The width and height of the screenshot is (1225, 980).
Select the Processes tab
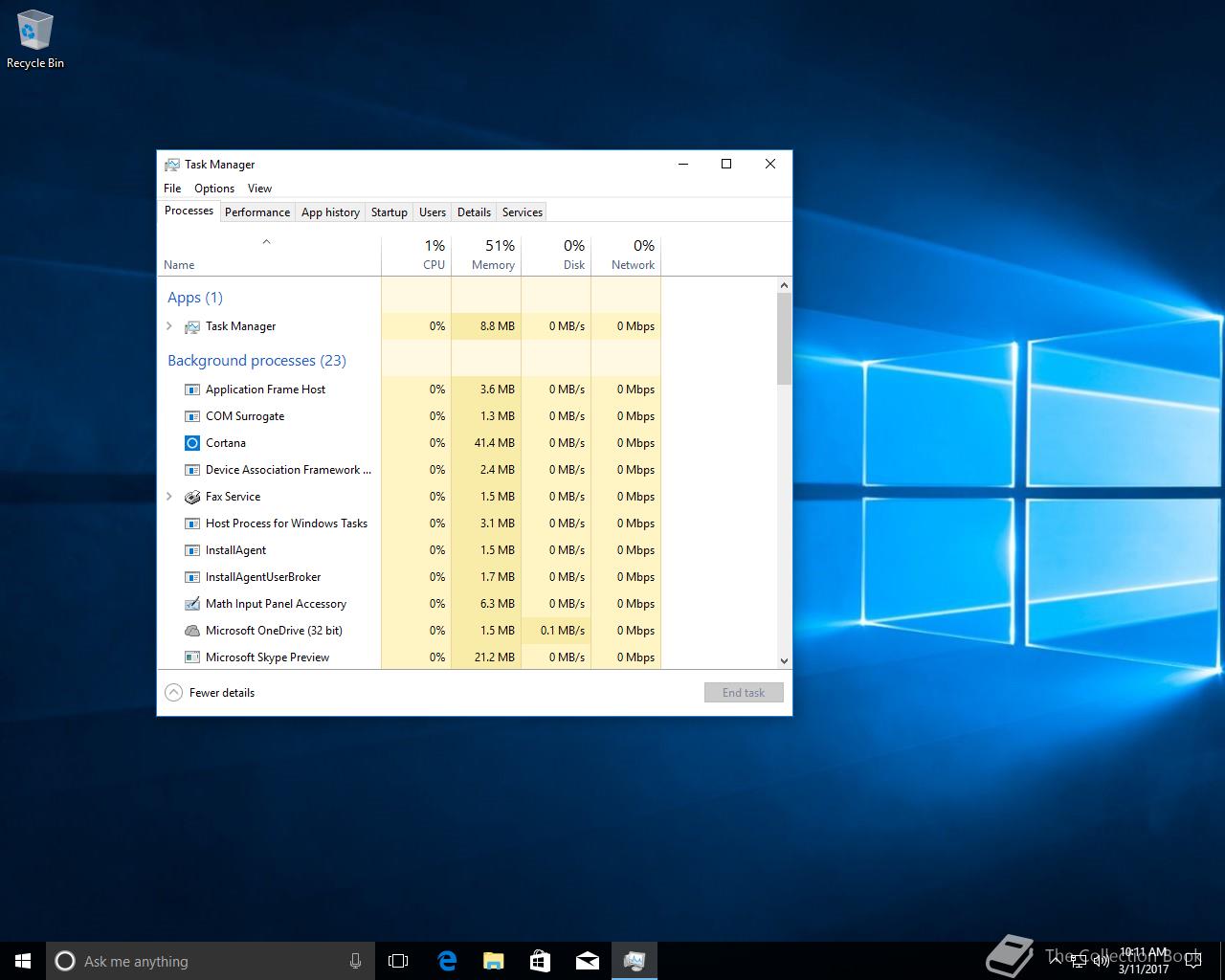[189, 211]
